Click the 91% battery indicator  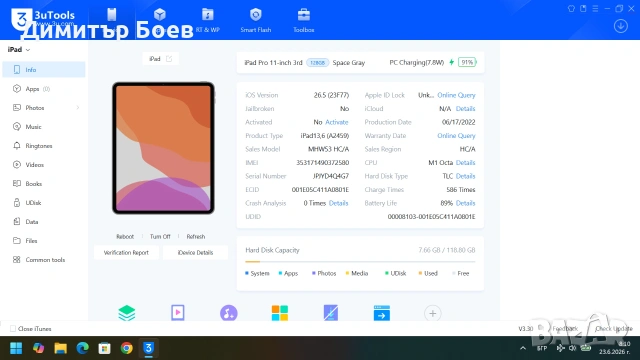click(467, 62)
